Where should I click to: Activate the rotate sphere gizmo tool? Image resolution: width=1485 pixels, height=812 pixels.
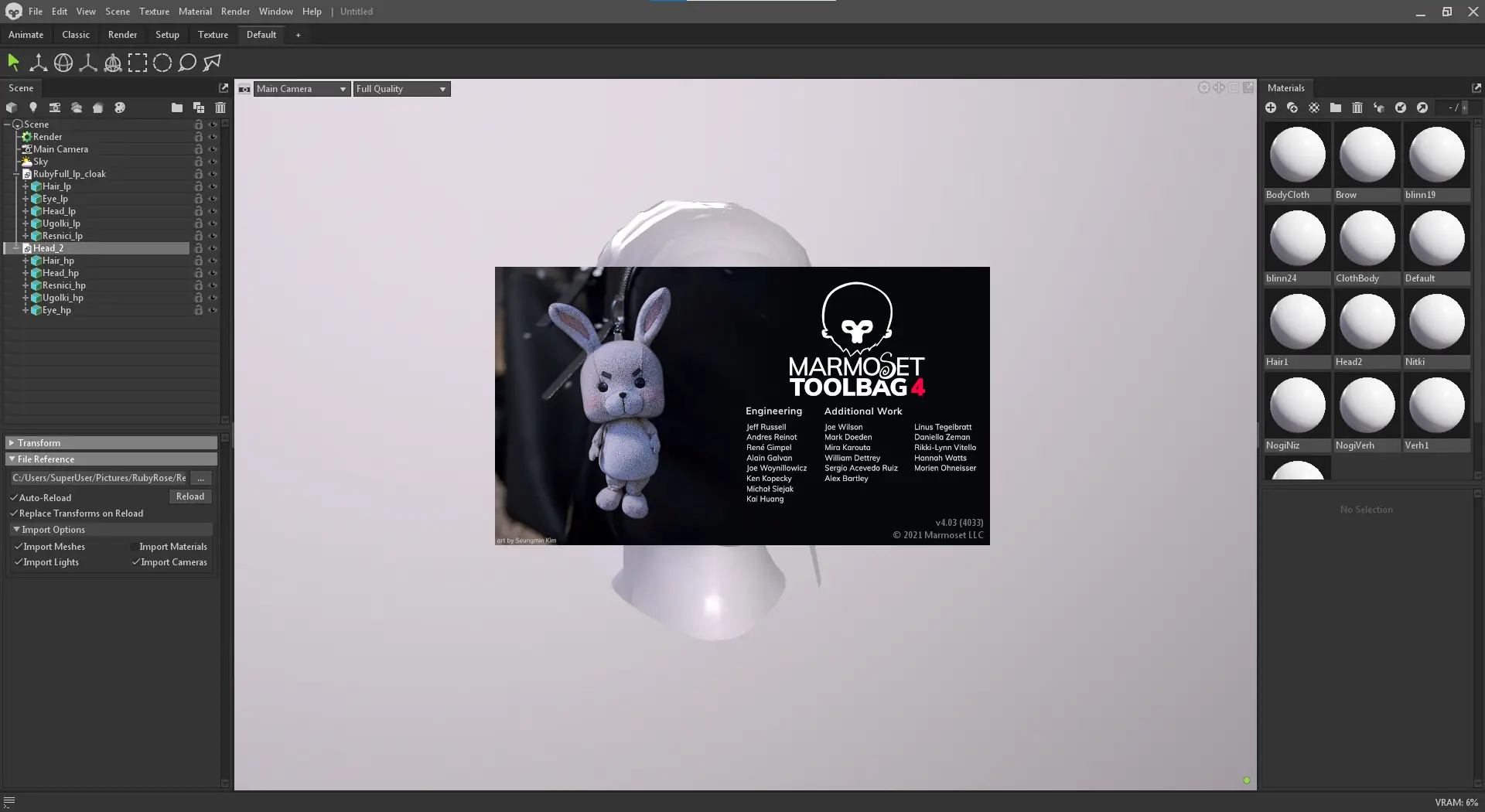(63, 63)
